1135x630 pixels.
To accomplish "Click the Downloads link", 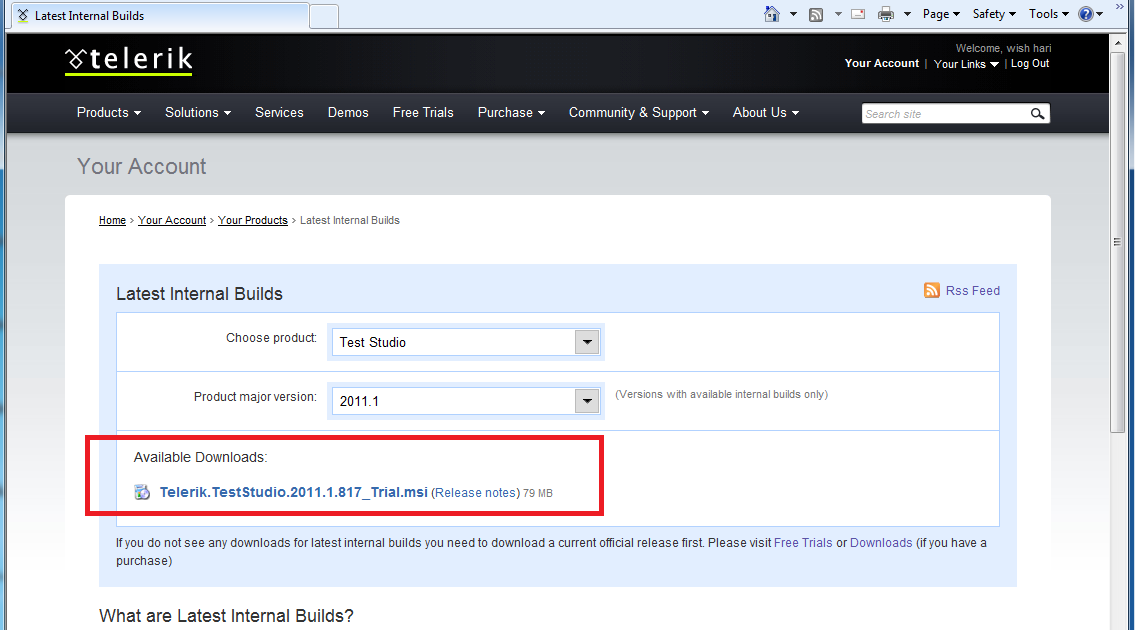I will [x=881, y=542].
